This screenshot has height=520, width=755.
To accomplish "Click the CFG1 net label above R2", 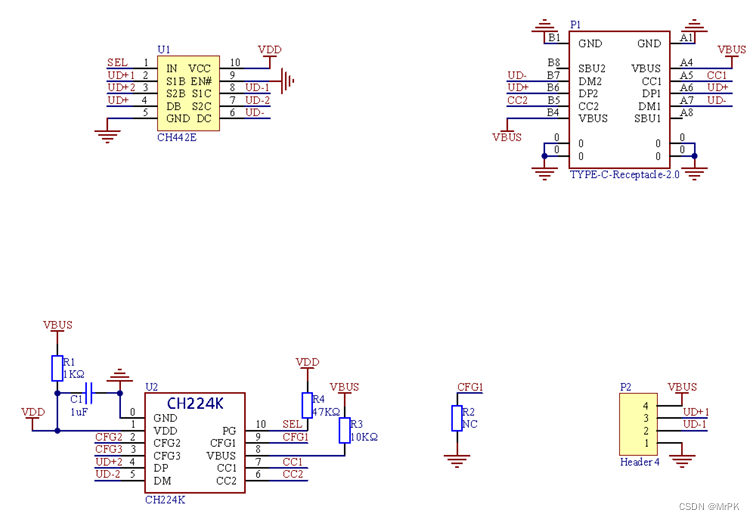I will pyautogui.click(x=470, y=387).
